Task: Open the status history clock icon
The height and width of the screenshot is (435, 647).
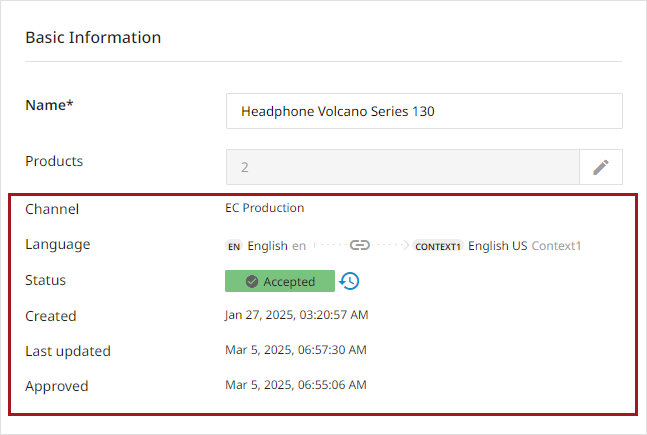Action: (x=350, y=281)
